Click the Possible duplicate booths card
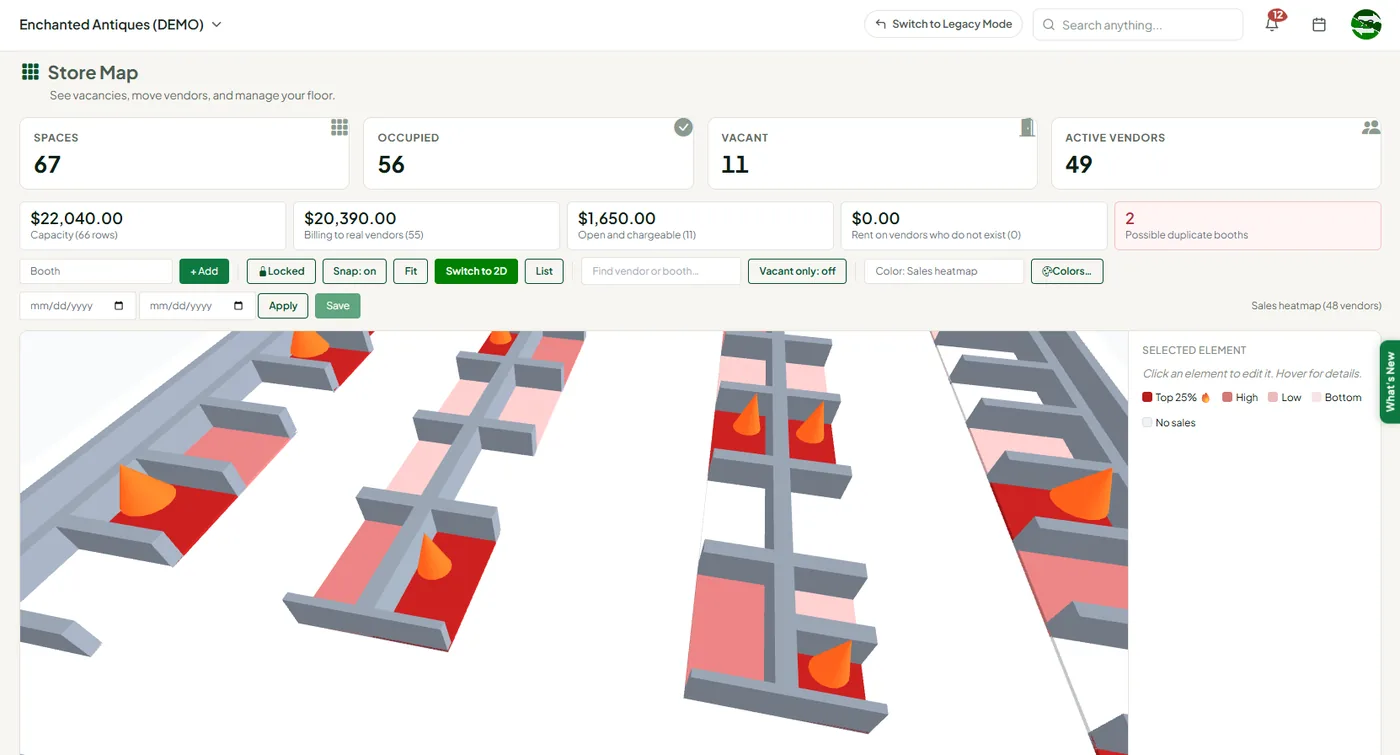 1247,226
